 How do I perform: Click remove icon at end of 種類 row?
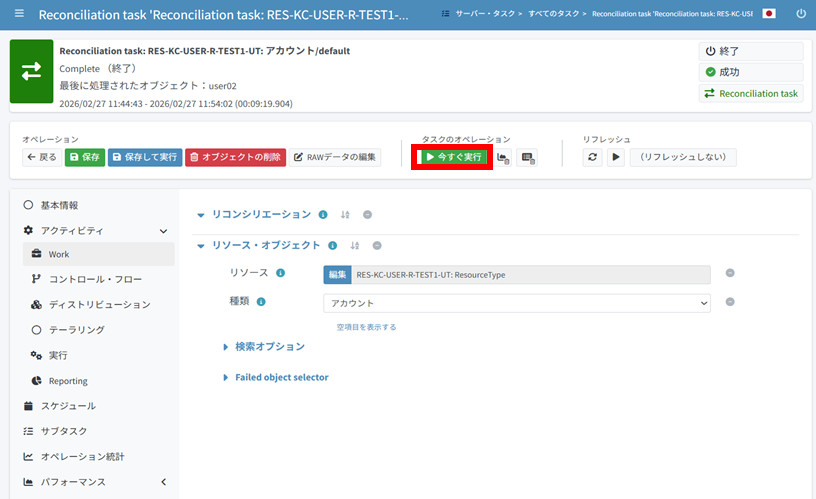[x=730, y=302]
